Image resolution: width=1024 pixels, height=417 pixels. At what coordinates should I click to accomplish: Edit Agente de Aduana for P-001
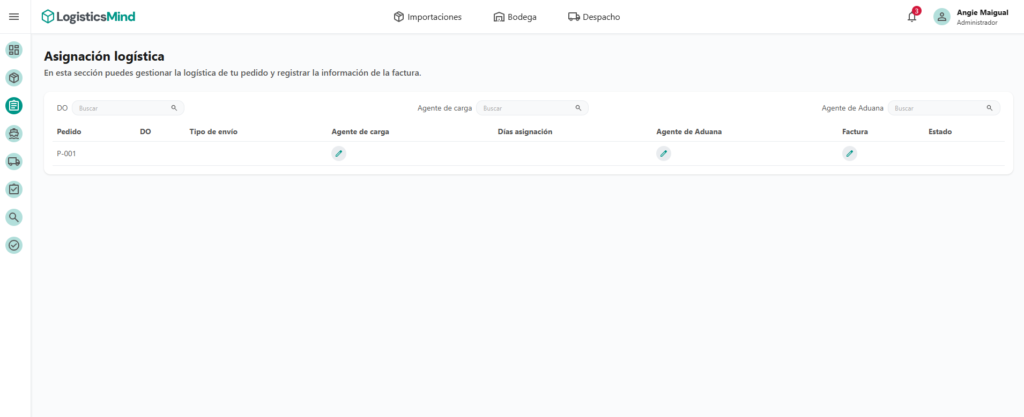pyautogui.click(x=663, y=153)
